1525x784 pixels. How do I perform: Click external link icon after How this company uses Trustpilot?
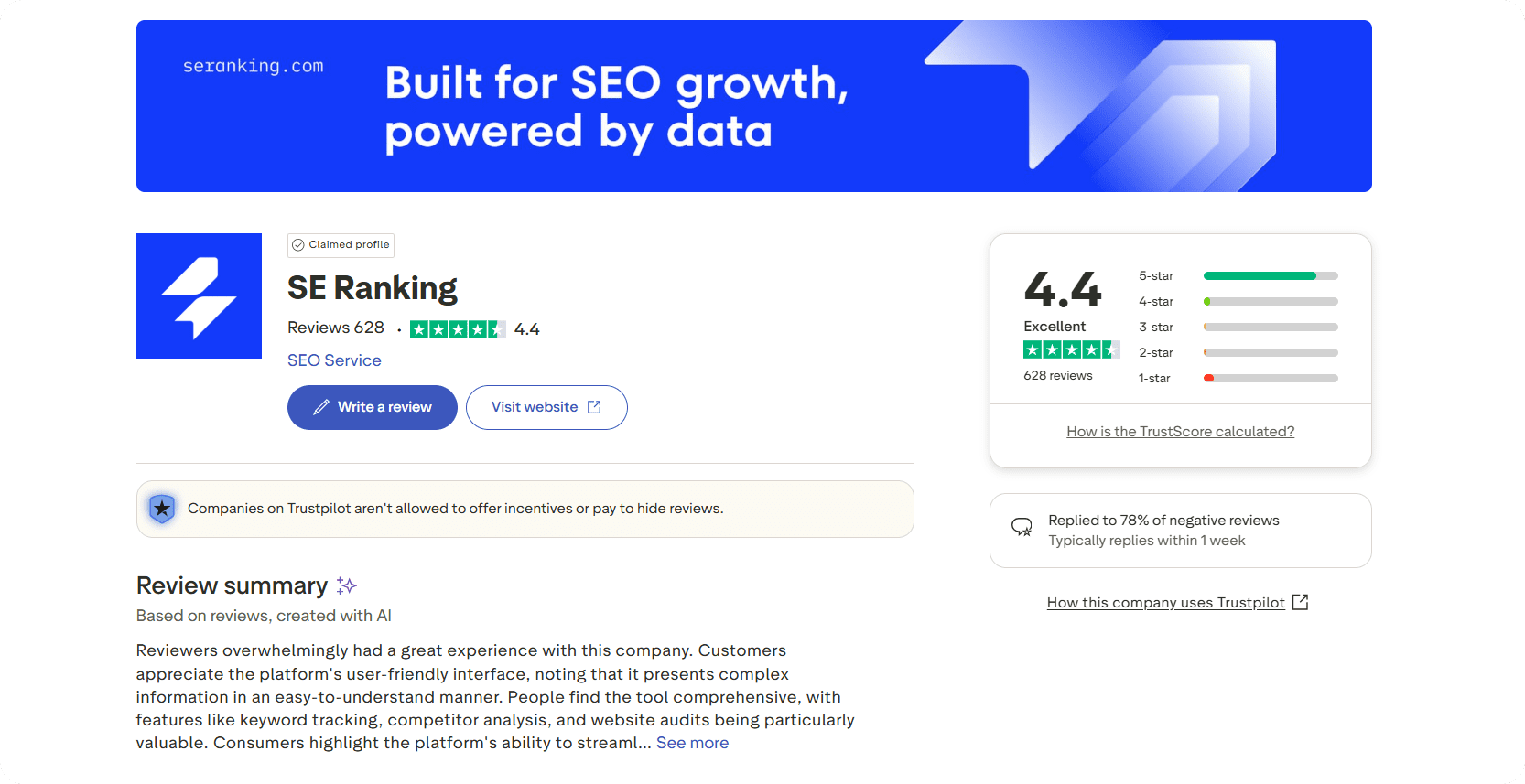click(1300, 602)
